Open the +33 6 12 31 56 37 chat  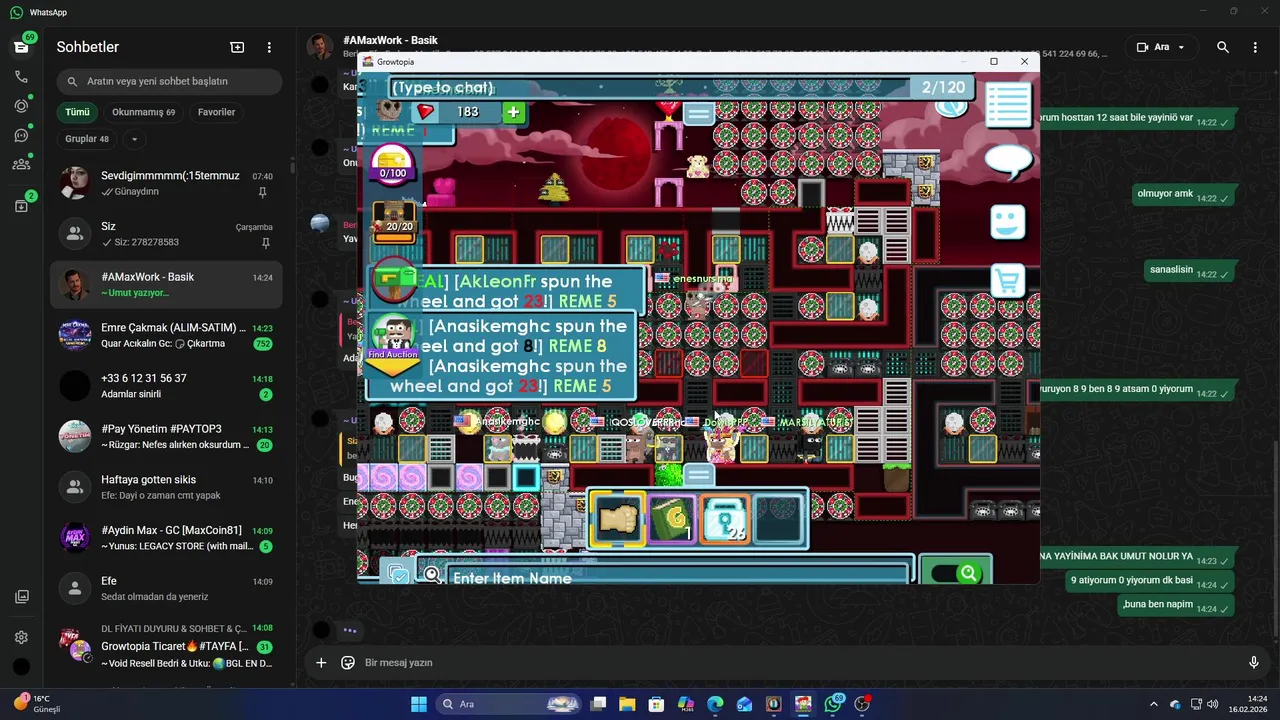click(x=166, y=386)
